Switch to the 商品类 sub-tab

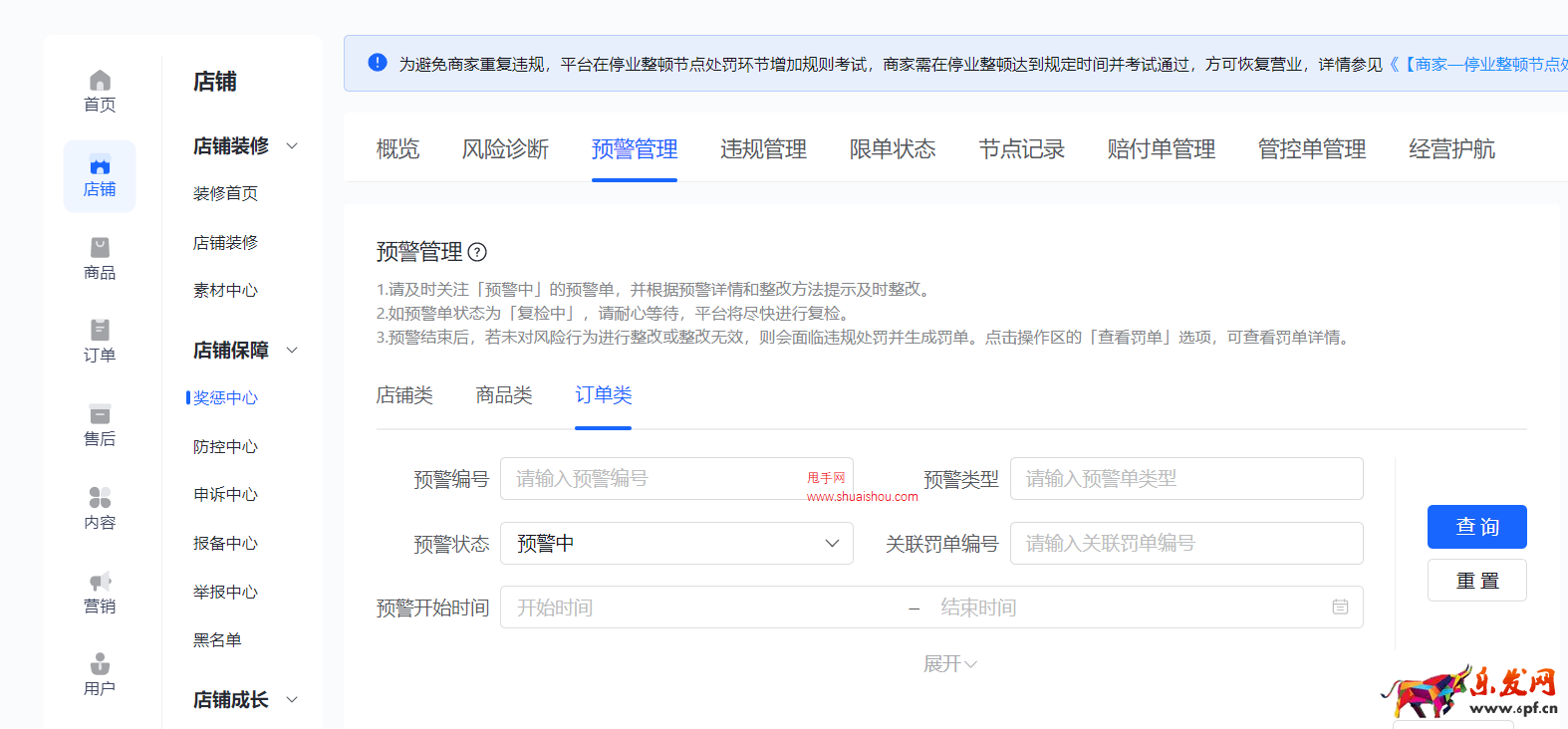(504, 395)
